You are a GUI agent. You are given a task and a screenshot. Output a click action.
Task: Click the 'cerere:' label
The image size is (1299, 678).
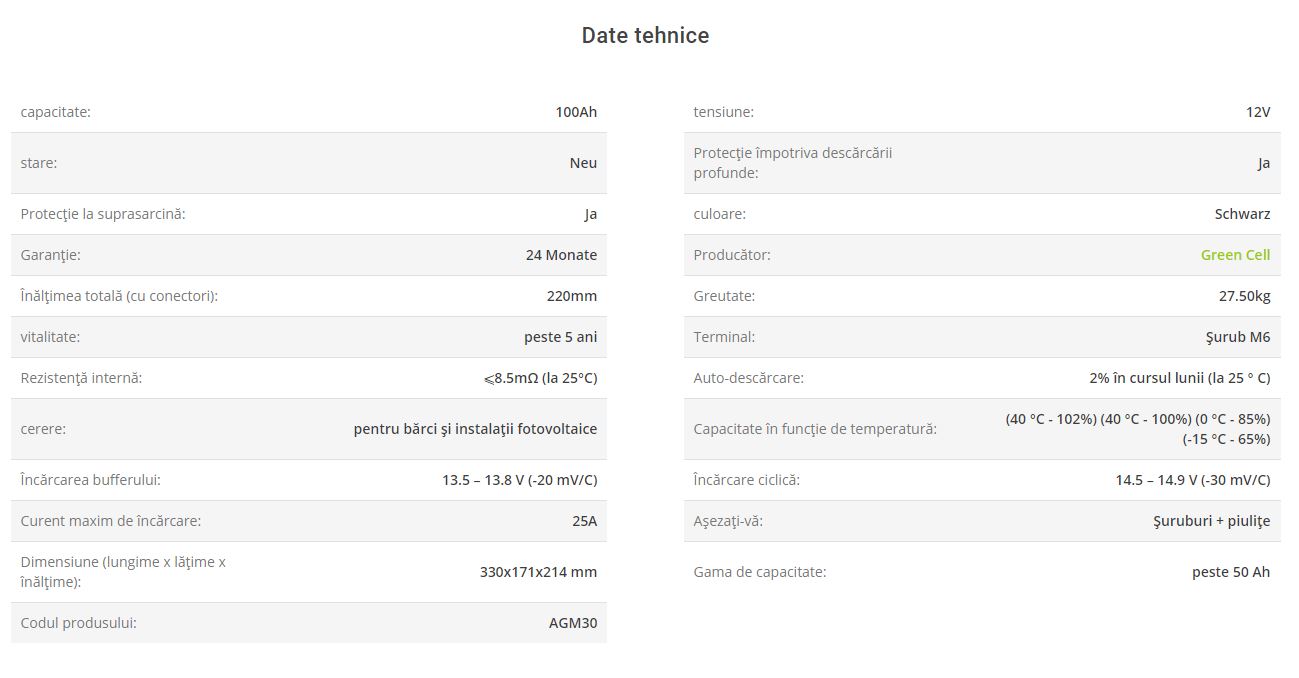pyautogui.click(x=43, y=429)
